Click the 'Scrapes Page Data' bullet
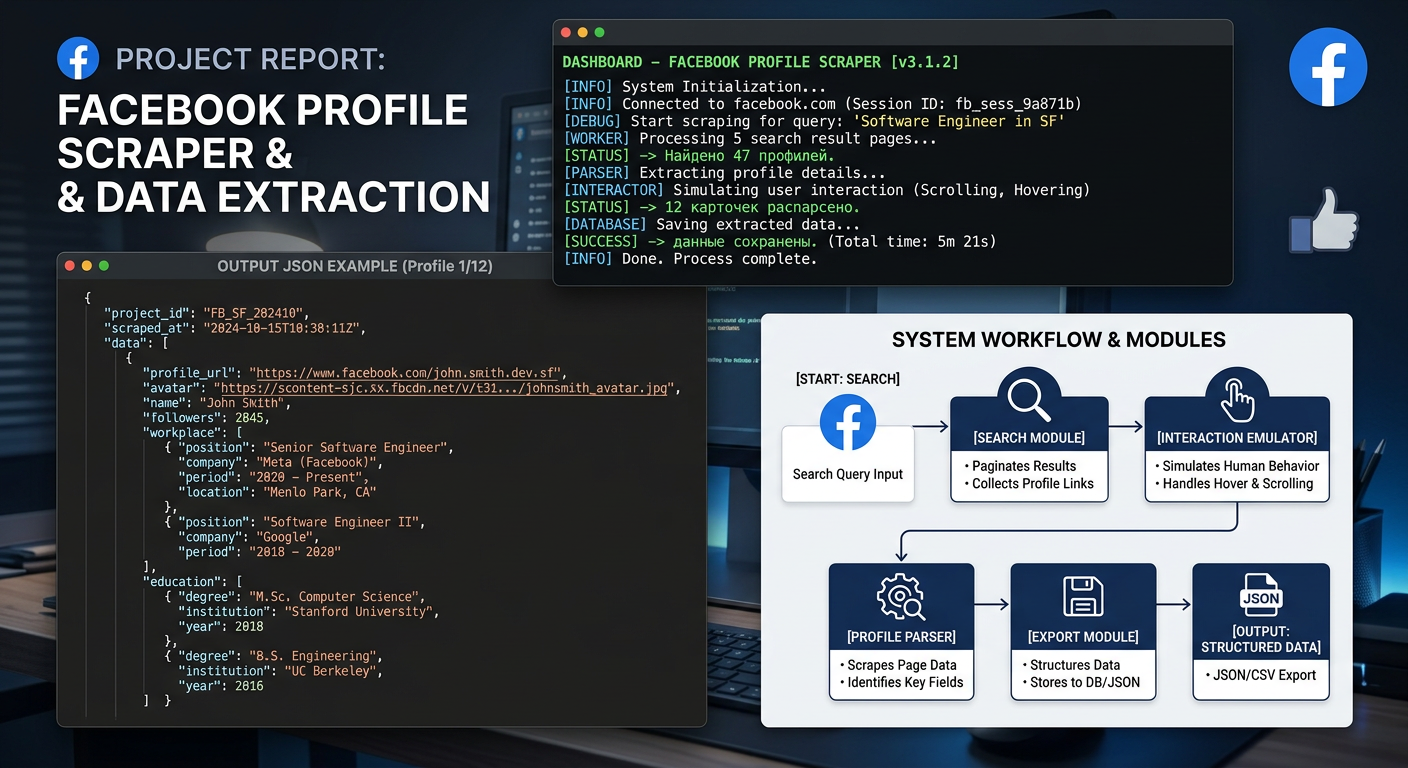 [x=897, y=665]
